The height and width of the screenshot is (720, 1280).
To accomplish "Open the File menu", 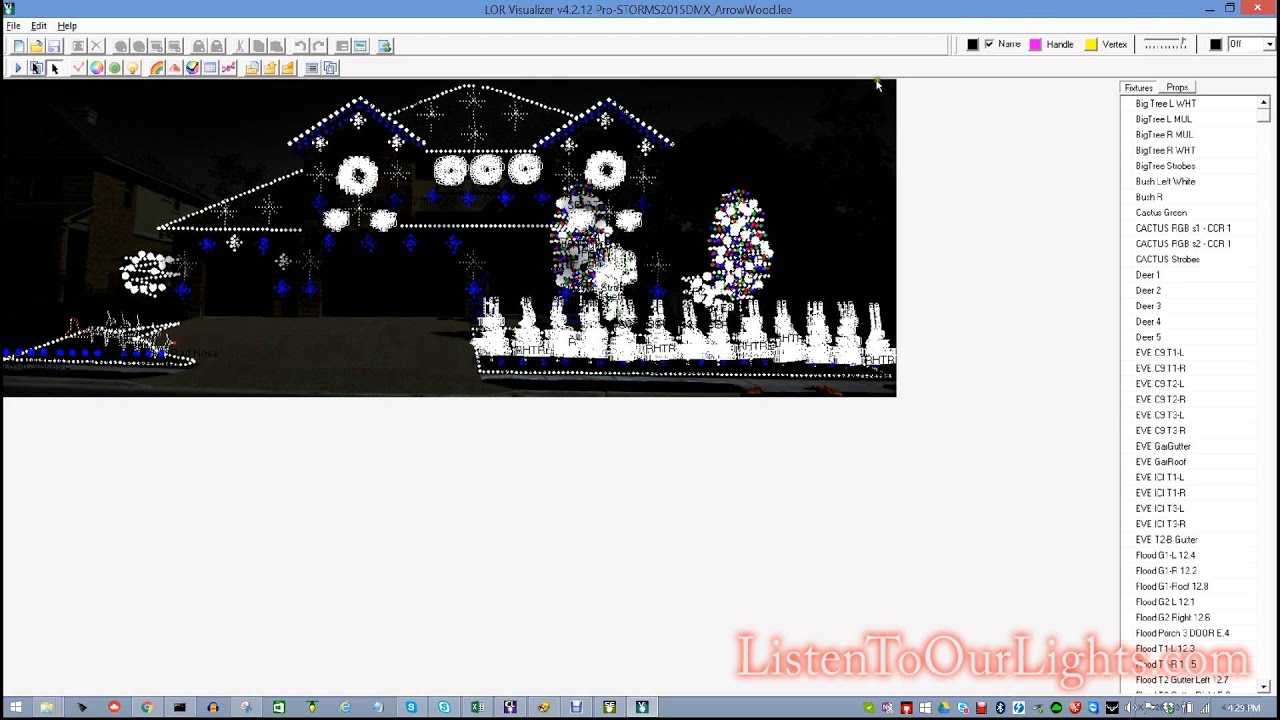I will tap(13, 26).
